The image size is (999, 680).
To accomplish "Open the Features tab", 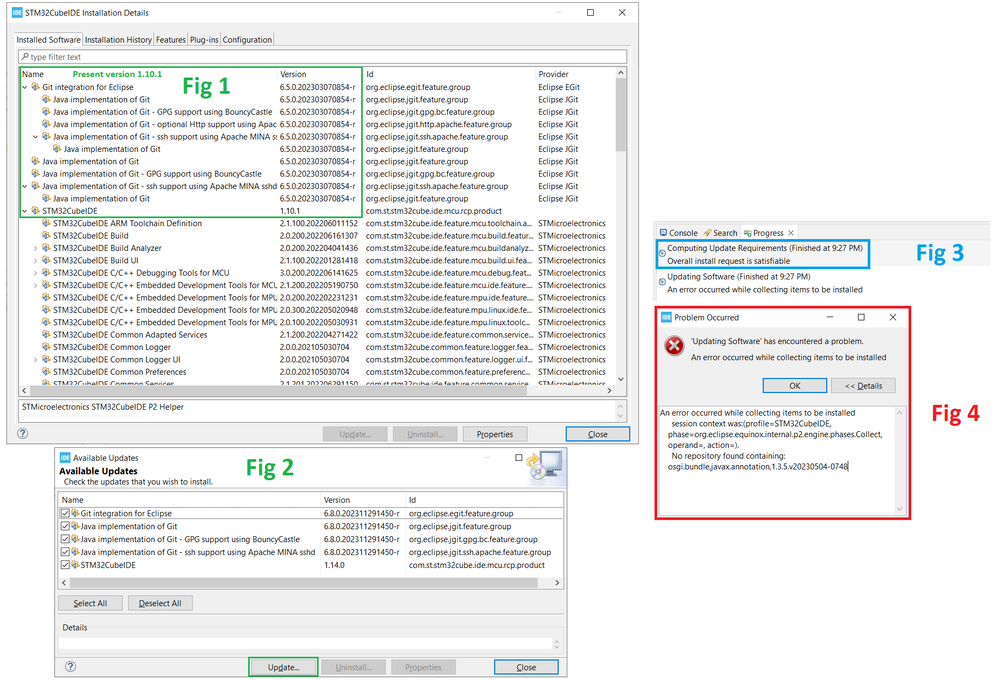I will 171,40.
